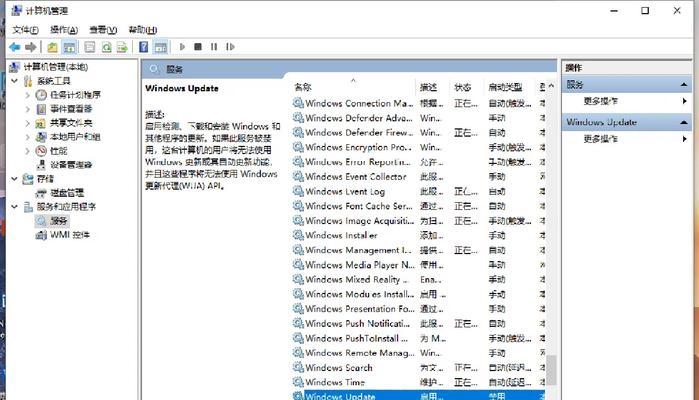Click gear icon beside Windows Presentation Foundation

click(x=298, y=309)
